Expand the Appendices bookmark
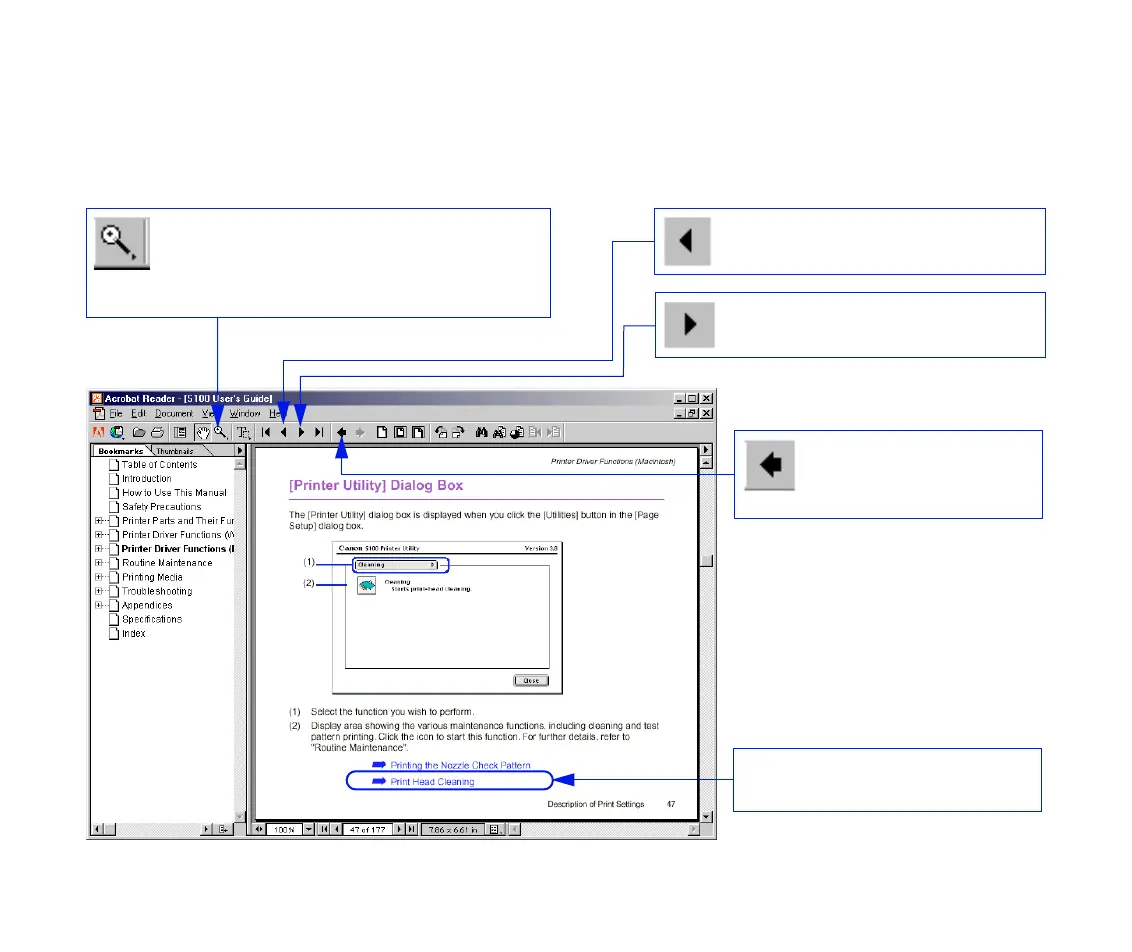This screenshot has width=1132, height=952. click(99, 605)
